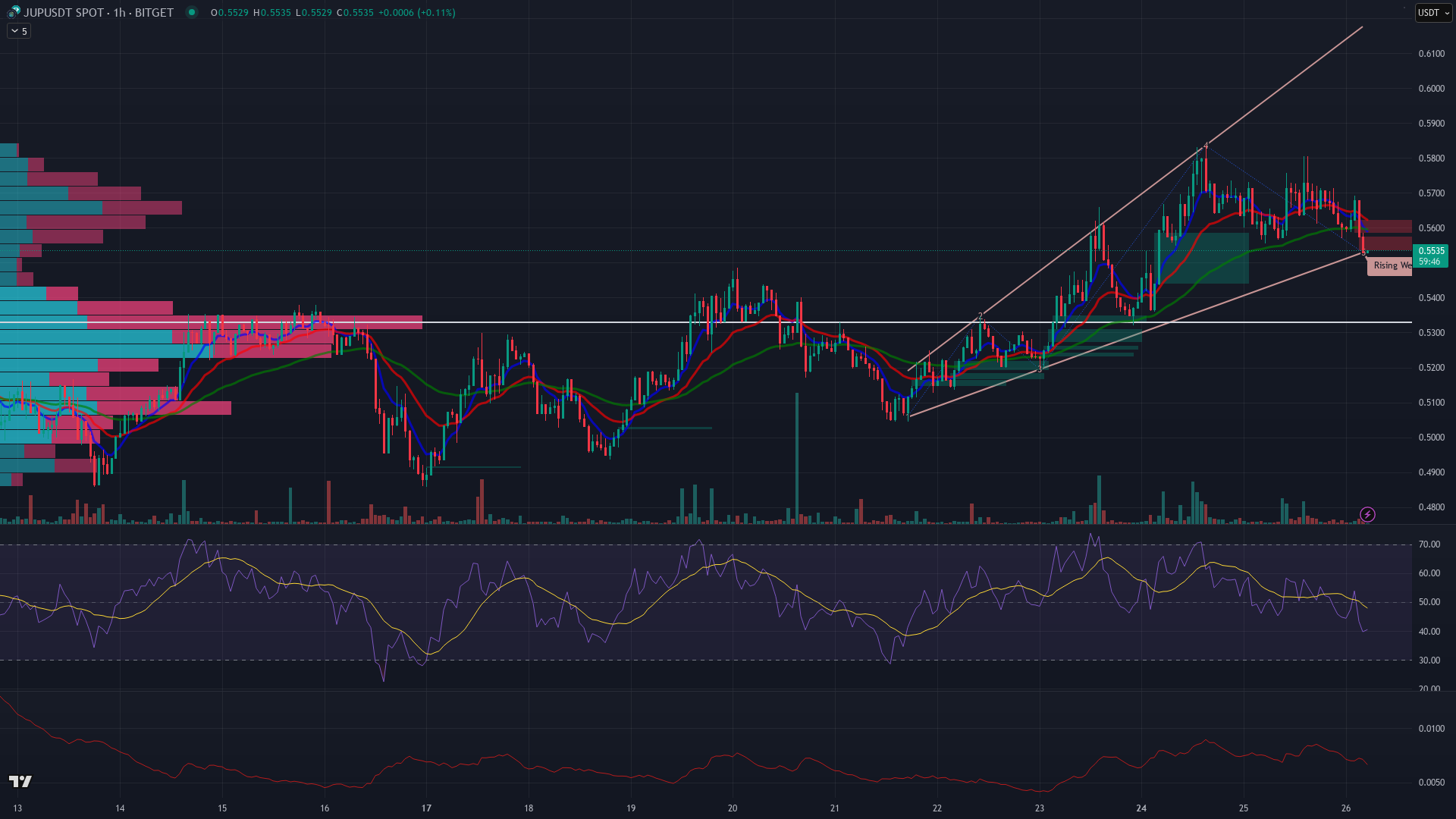Click the purple lightning bolt icon
Viewport: 1456px width, 819px height.
tap(1367, 515)
